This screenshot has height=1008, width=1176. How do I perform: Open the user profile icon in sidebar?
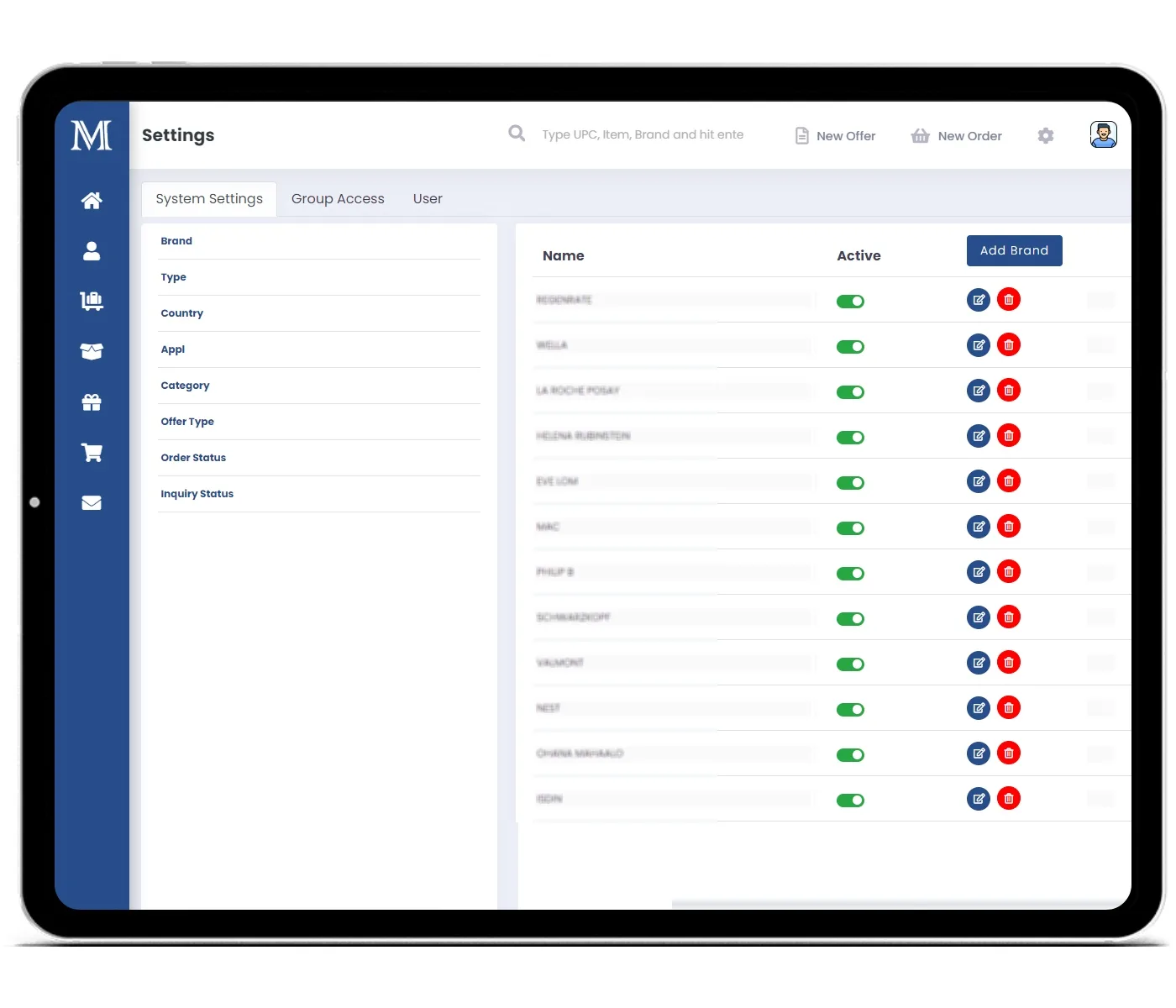point(92,251)
